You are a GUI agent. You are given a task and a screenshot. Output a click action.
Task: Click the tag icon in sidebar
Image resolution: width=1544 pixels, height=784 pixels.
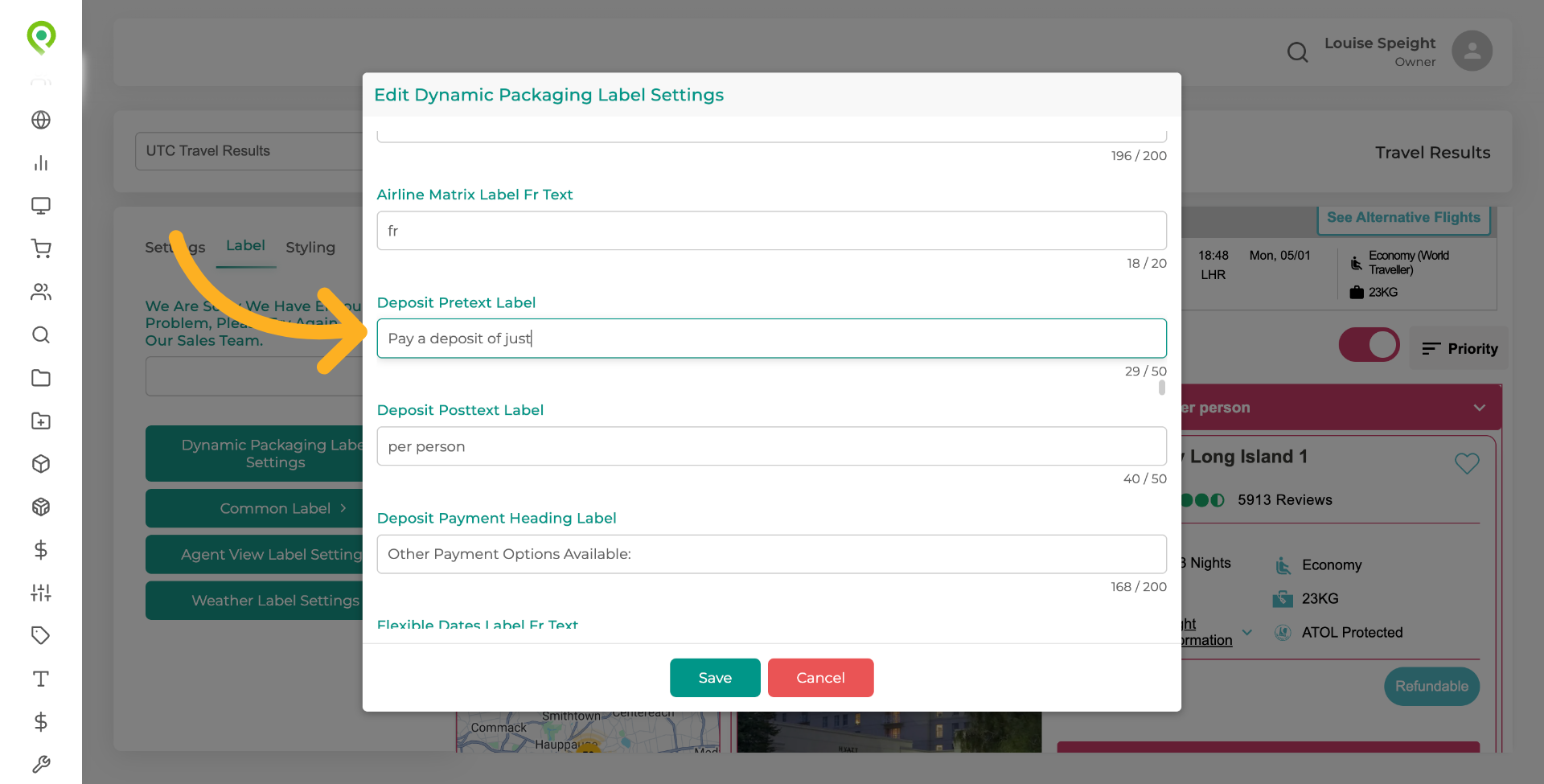[x=41, y=635]
